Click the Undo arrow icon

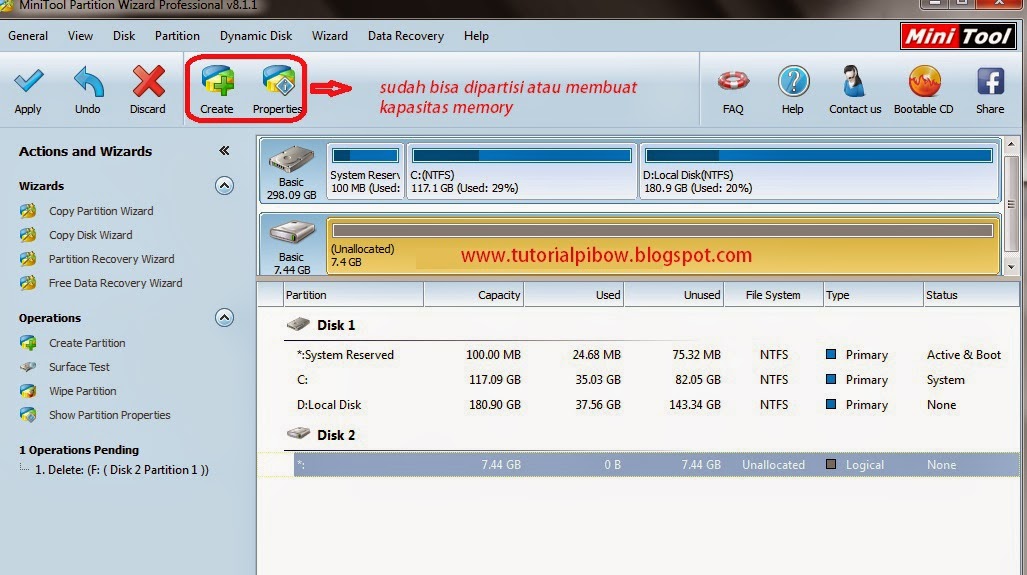(x=88, y=82)
